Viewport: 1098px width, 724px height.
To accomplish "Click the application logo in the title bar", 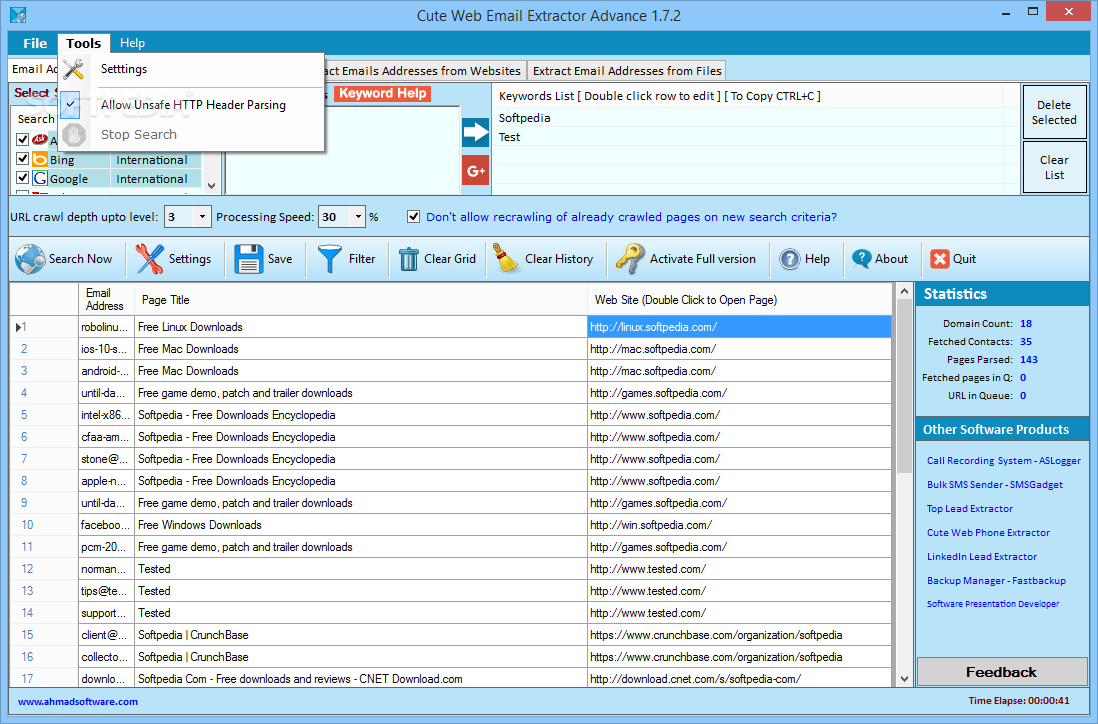I will (x=18, y=15).
